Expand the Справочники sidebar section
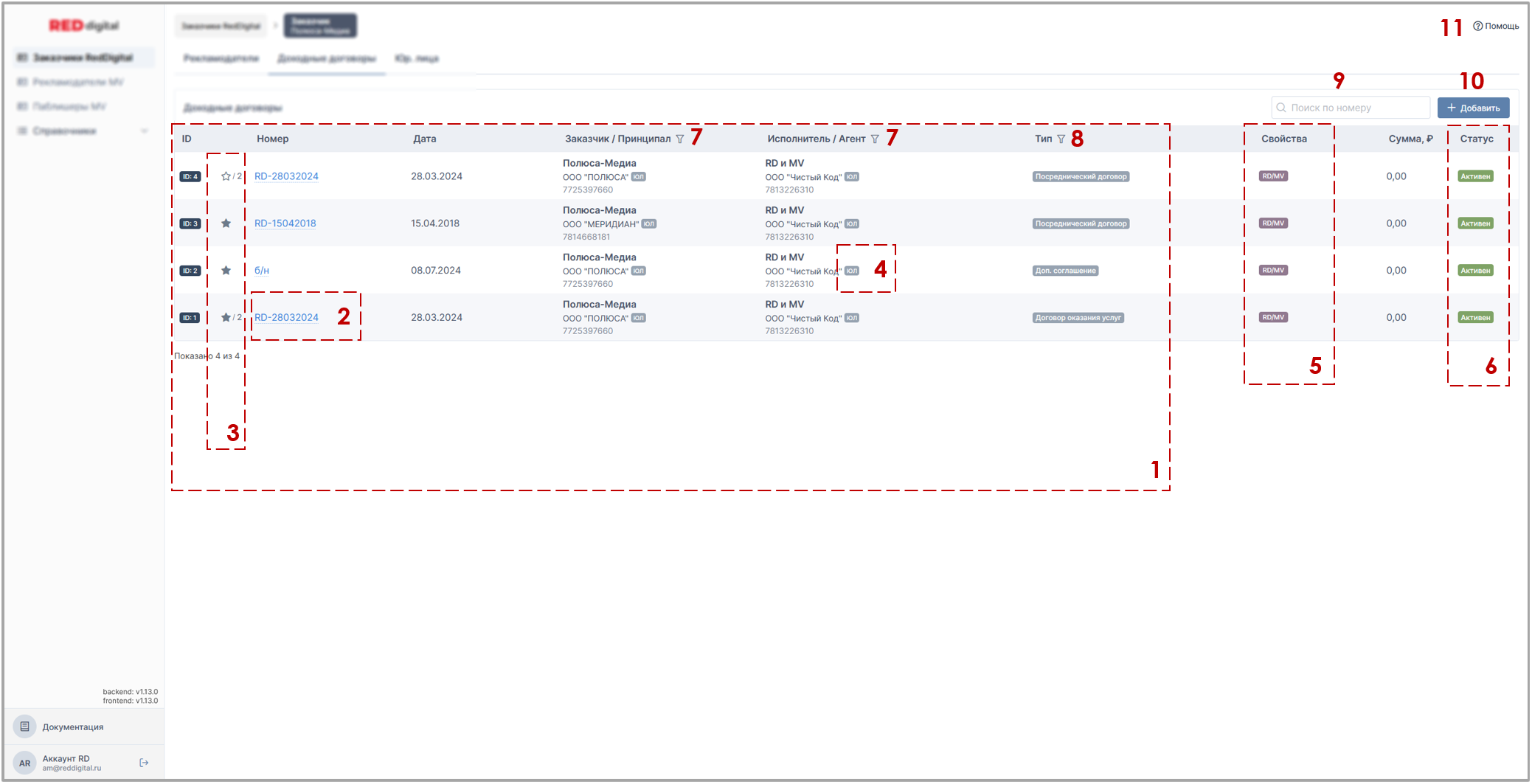This screenshot has width=1532, height=784. [82, 131]
